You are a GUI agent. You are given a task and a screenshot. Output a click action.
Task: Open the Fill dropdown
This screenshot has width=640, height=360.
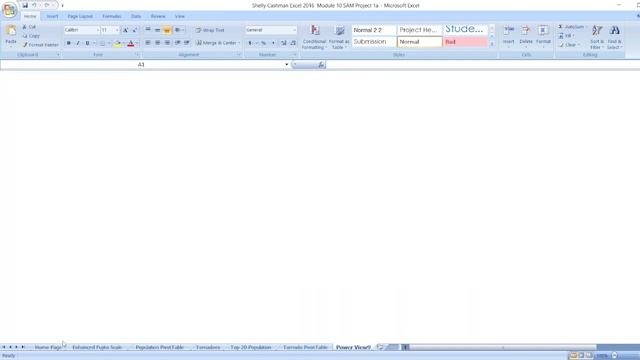pos(567,36)
